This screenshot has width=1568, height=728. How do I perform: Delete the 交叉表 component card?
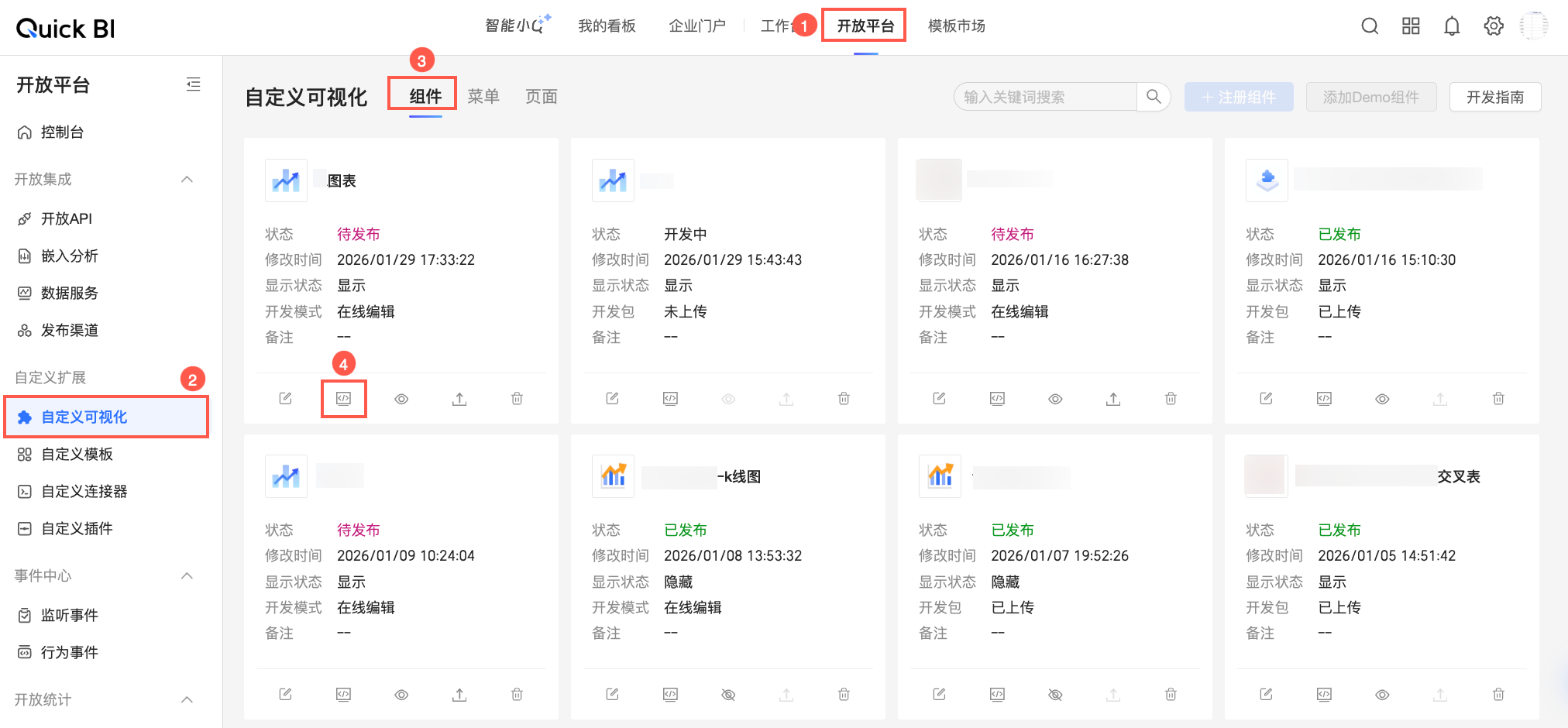1498,694
